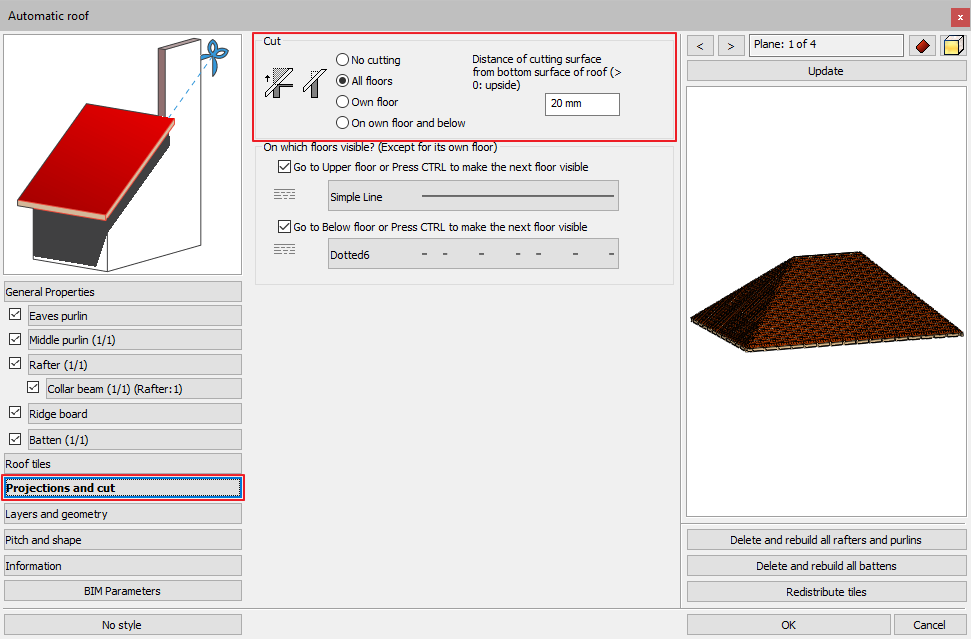The image size is (971, 639).
Task: Open the Dotted6 line type dropdown
Action: click(473, 254)
